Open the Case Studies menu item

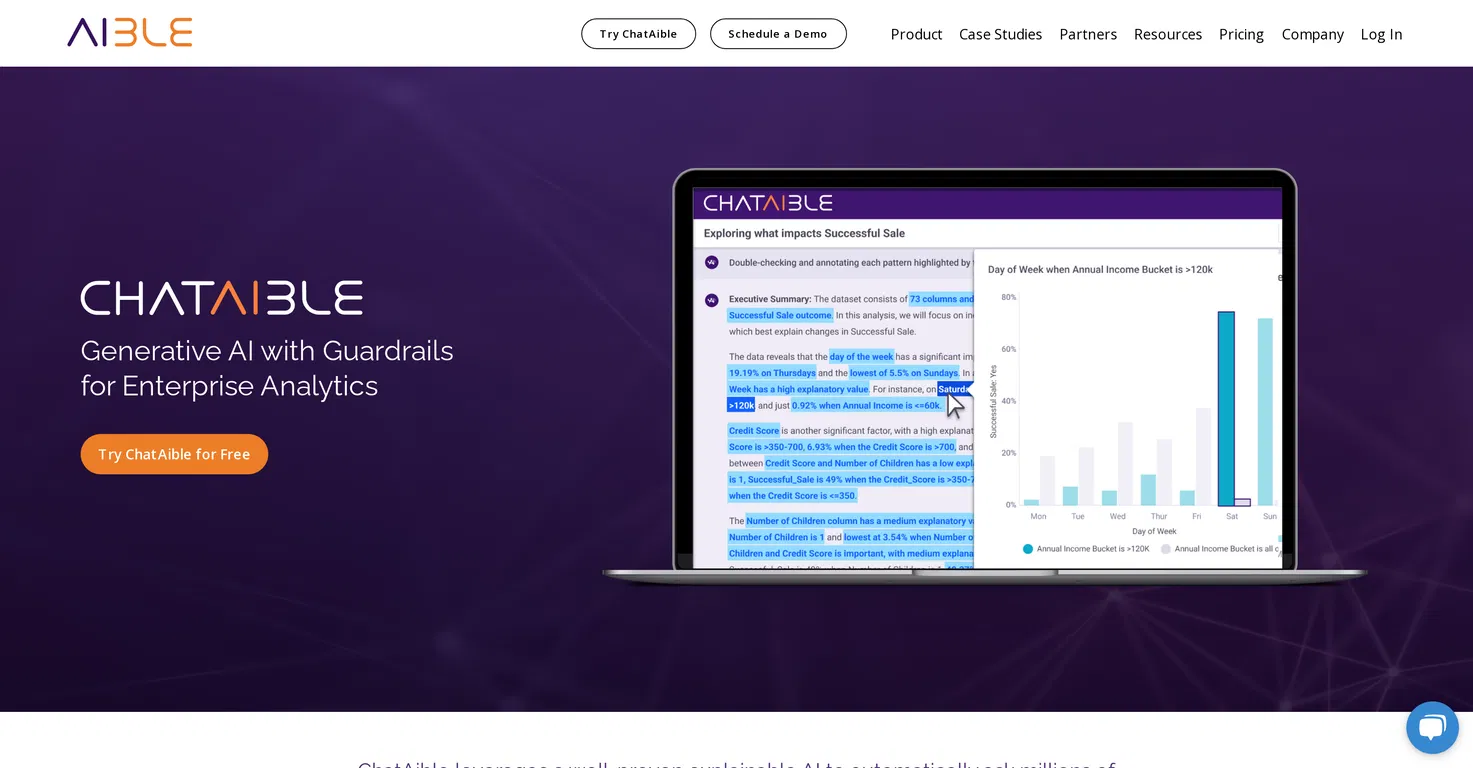pos(1000,34)
